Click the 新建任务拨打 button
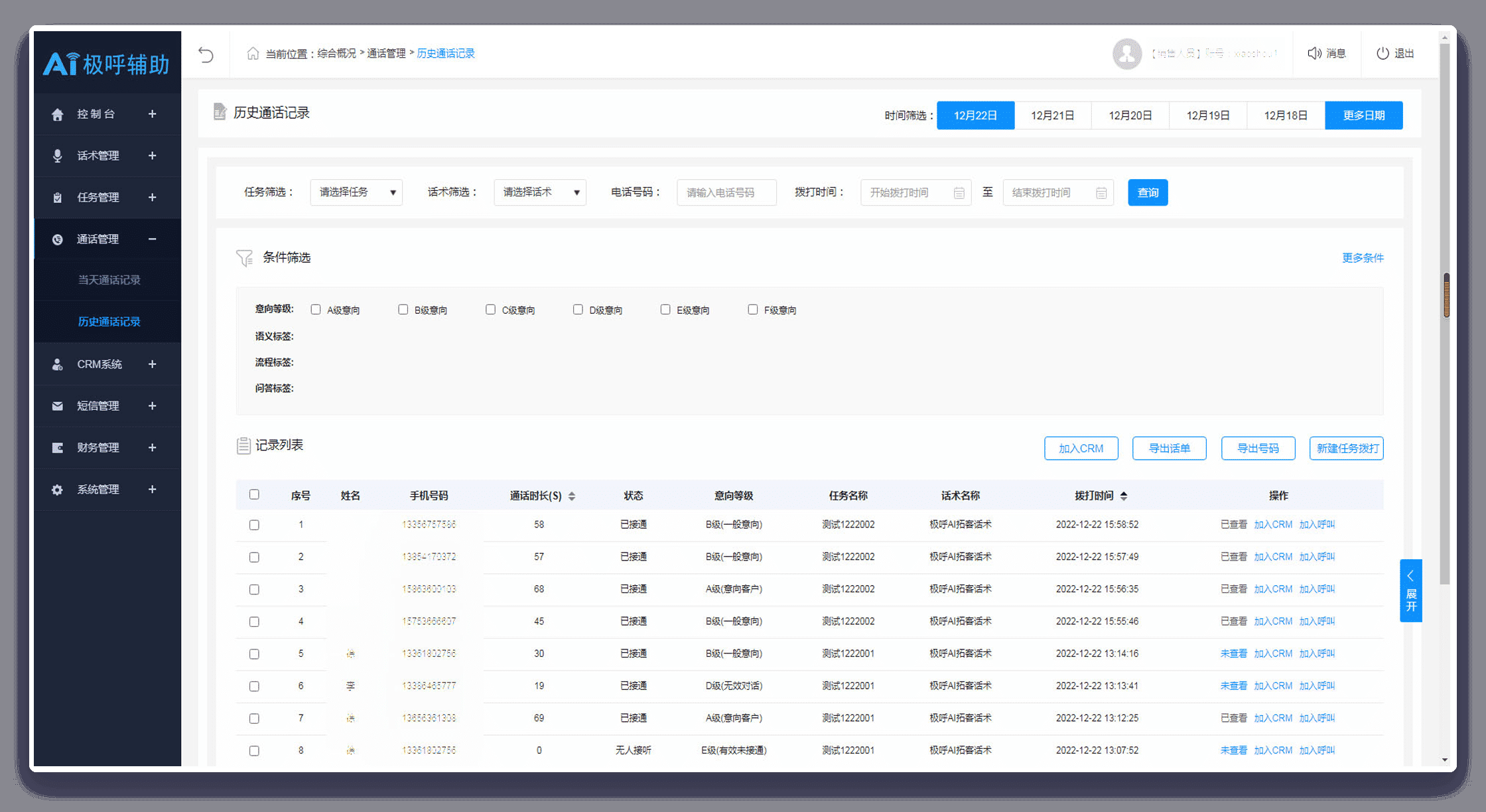The width and height of the screenshot is (1486, 812). point(1347,448)
